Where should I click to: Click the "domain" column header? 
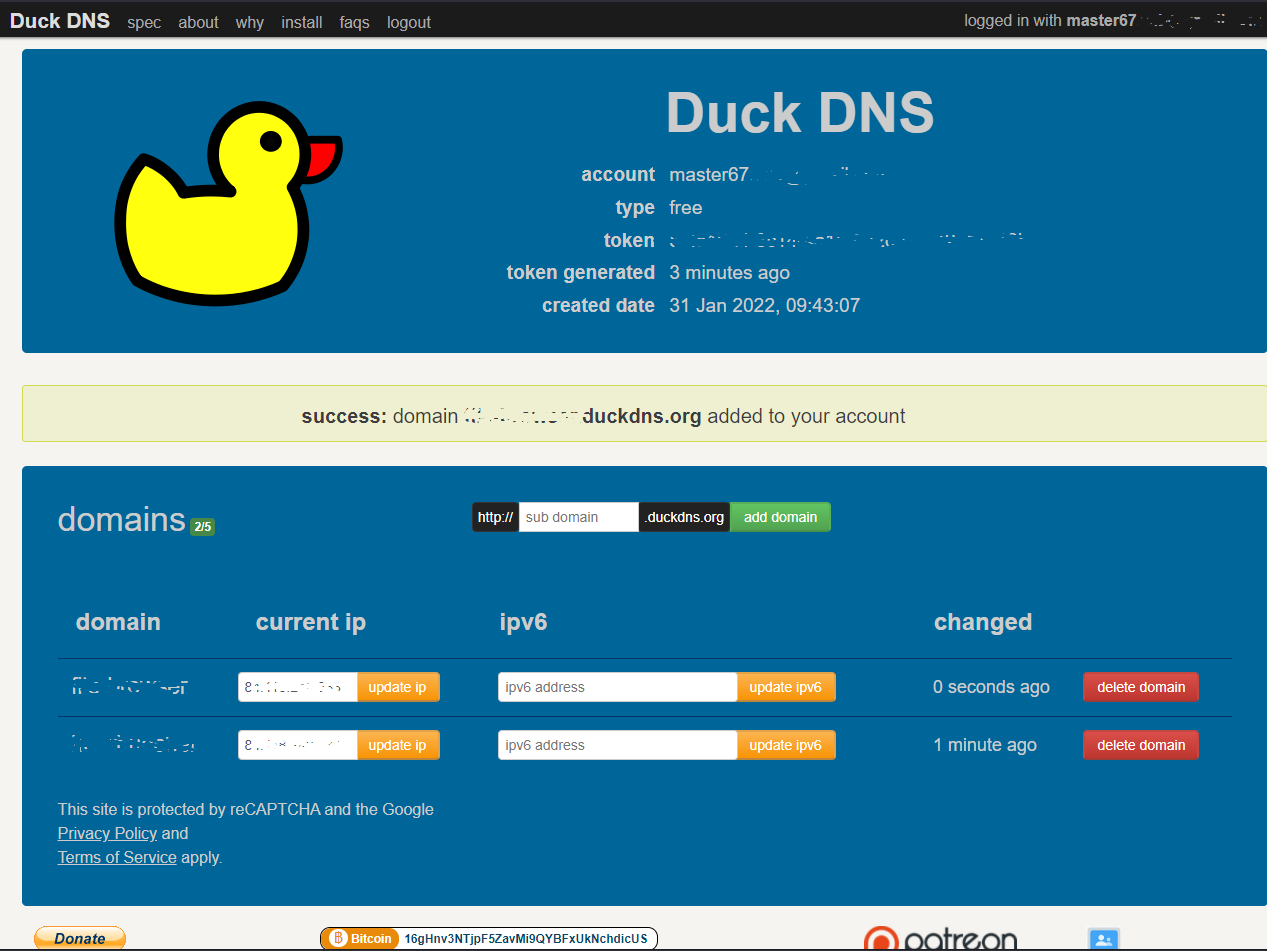tap(118, 622)
